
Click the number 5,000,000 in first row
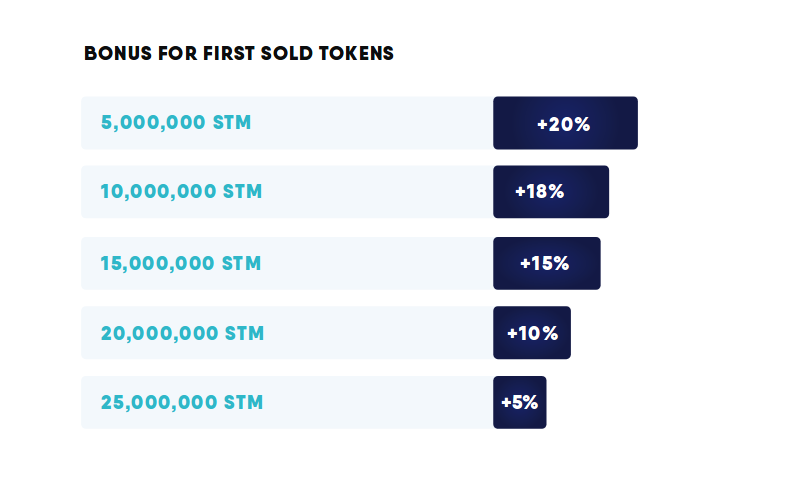(154, 123)
